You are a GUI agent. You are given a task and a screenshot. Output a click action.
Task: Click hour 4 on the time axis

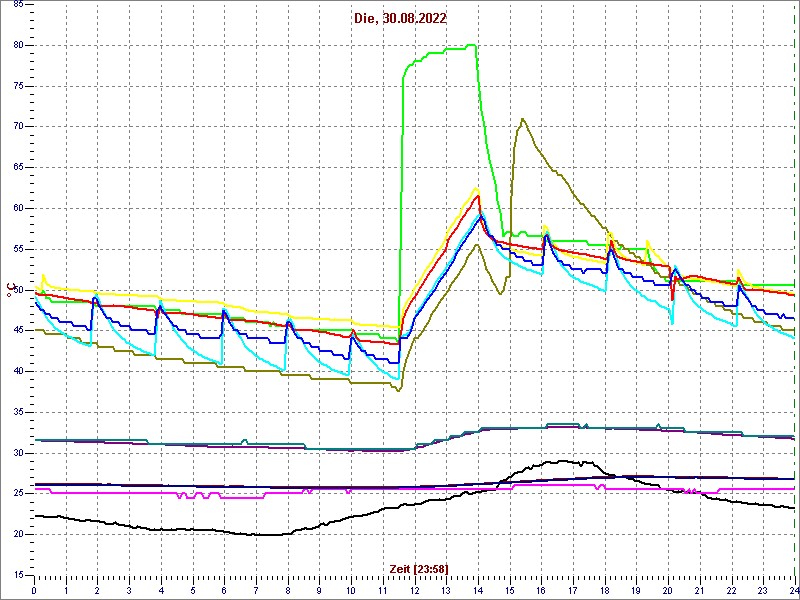pos(161,591)
